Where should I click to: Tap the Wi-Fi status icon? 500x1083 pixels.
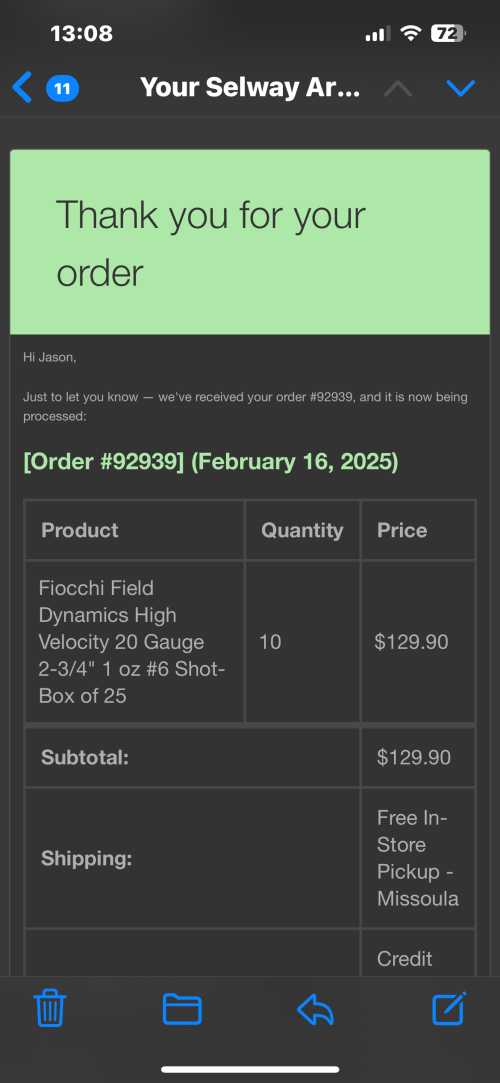pos(412,33)
